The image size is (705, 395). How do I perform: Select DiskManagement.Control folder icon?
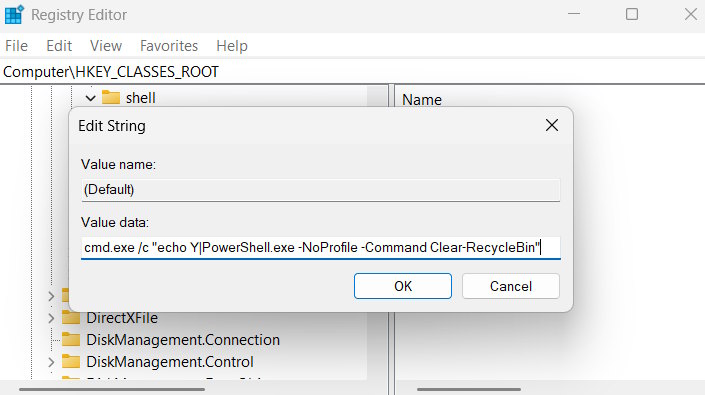[71, 361]
